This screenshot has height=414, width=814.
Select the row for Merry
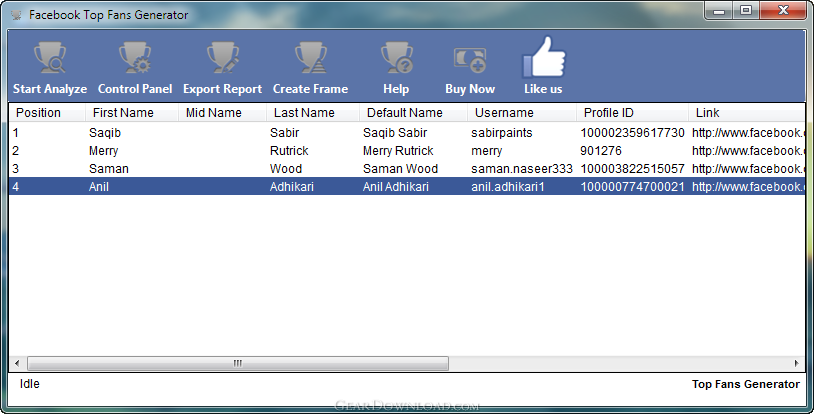coord(407,151)
